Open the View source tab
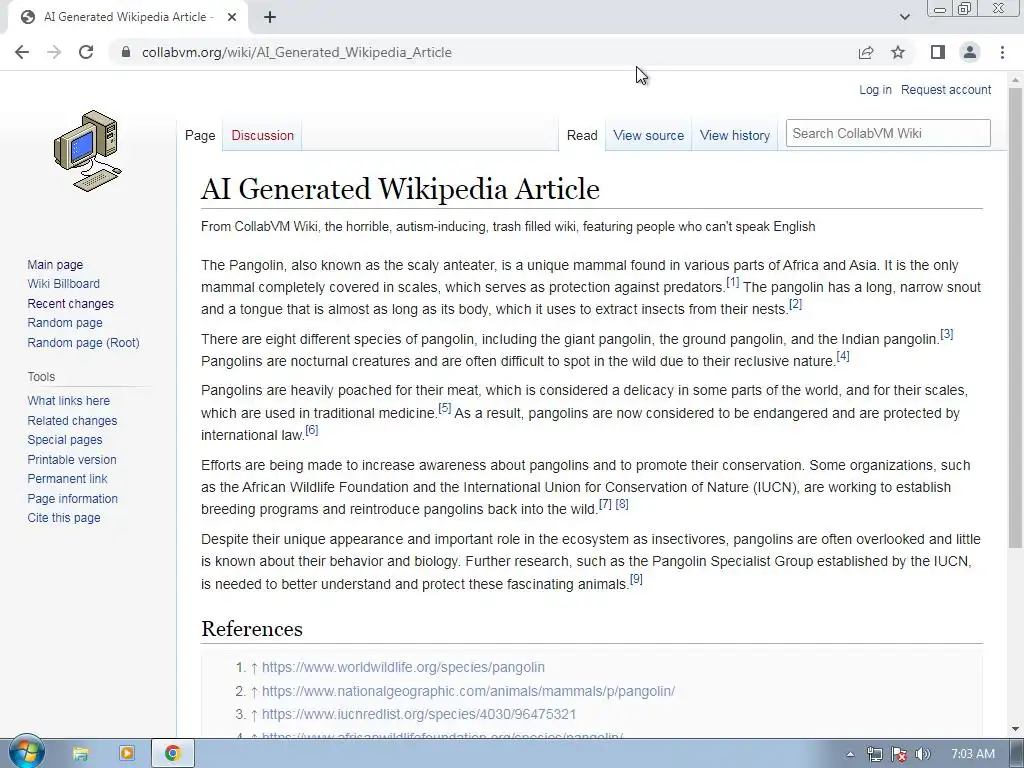The height and width of the screenshot is (768, 1024). (x=648, y=135)
